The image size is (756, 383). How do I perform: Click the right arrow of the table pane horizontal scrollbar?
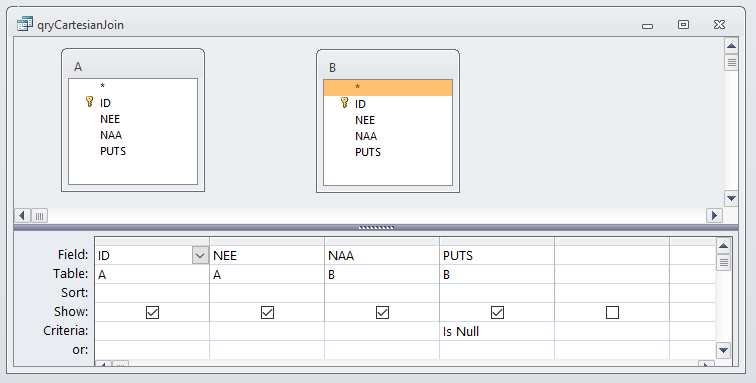(714, 215)
